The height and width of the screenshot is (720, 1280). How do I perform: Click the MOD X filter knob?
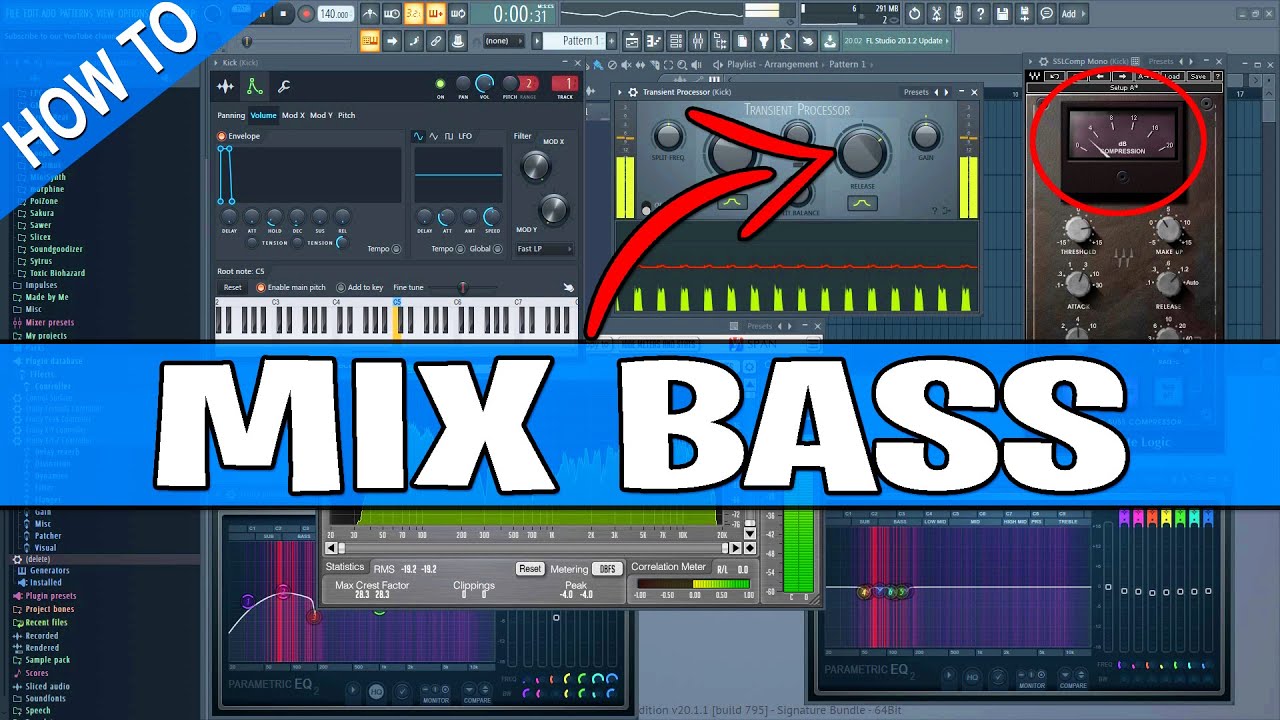click(536, 167)
